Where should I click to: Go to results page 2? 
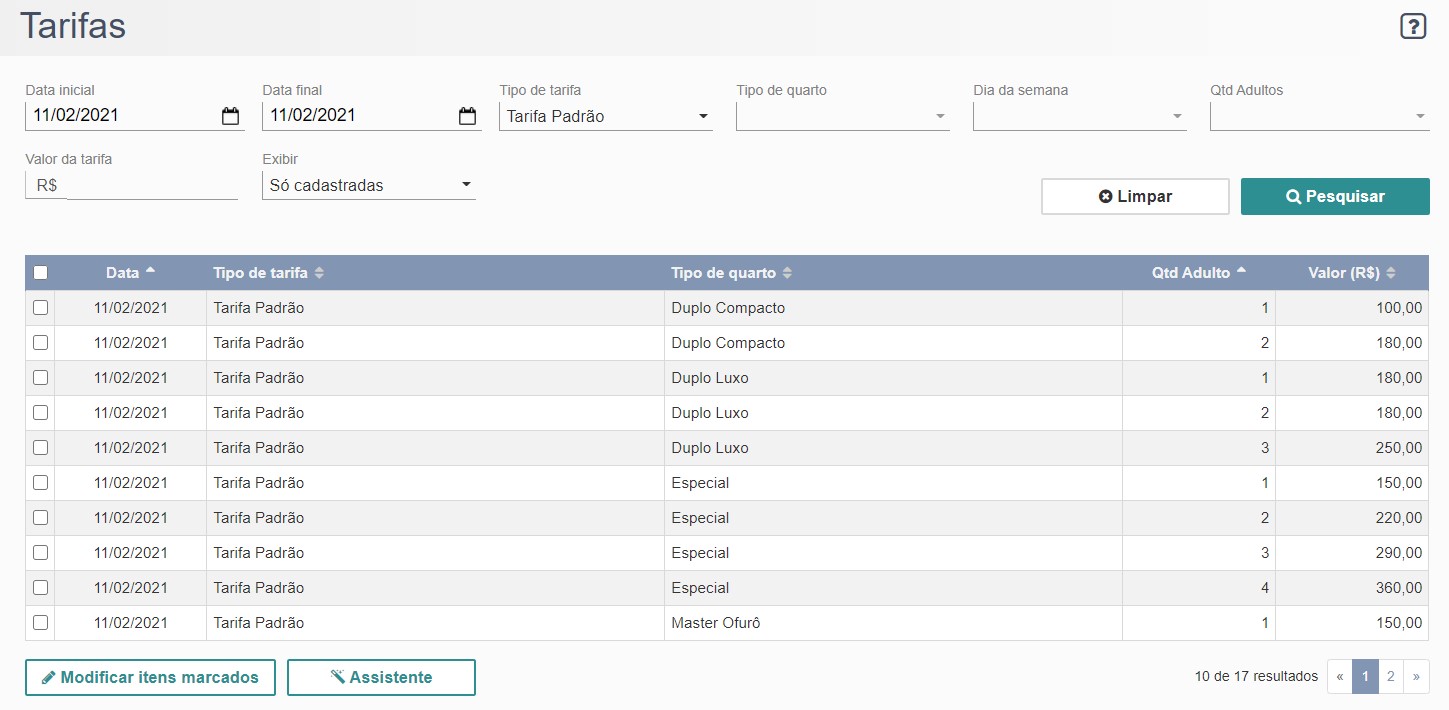1390,677
